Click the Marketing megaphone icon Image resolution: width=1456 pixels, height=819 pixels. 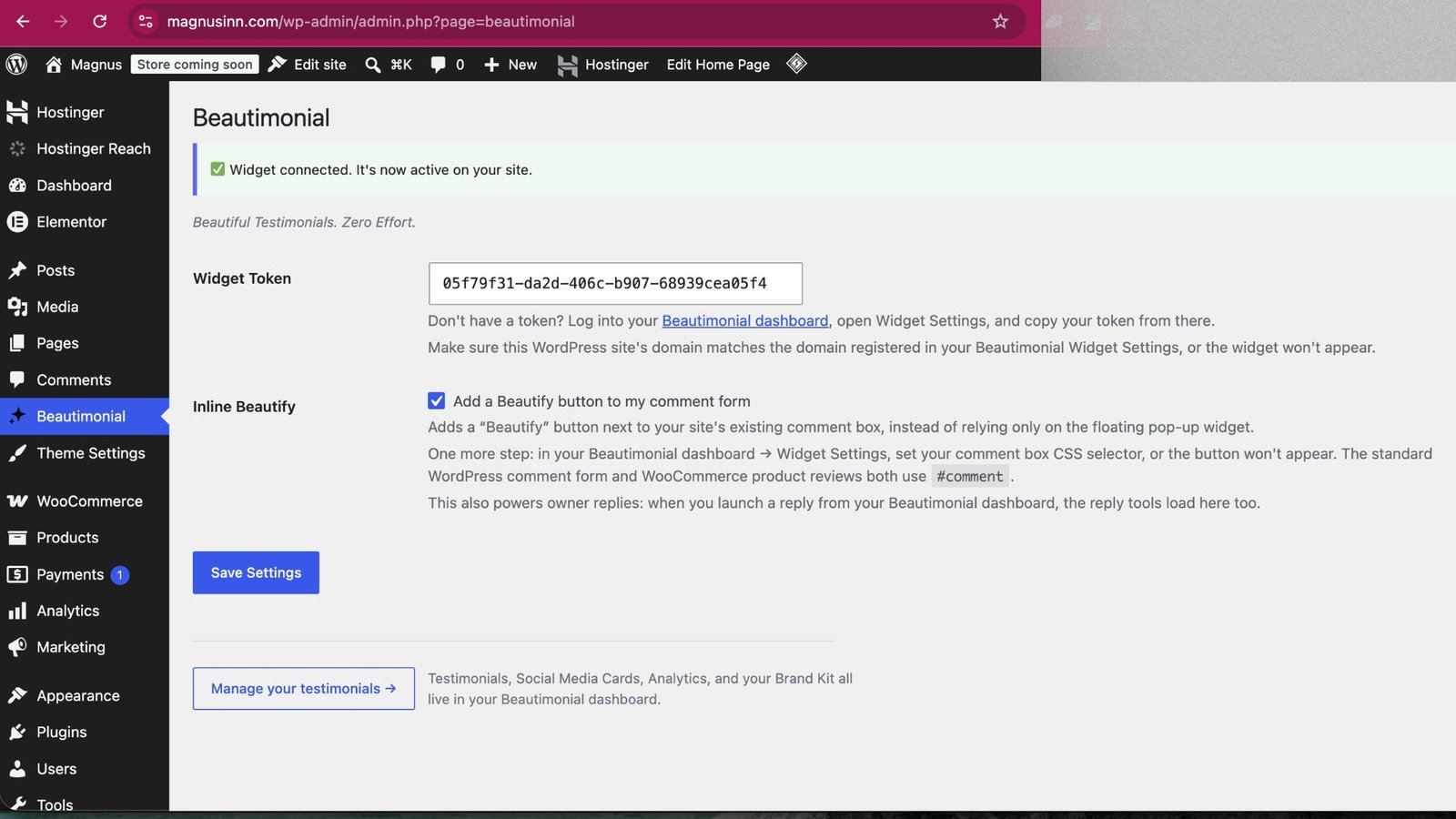tap(17, 647)
